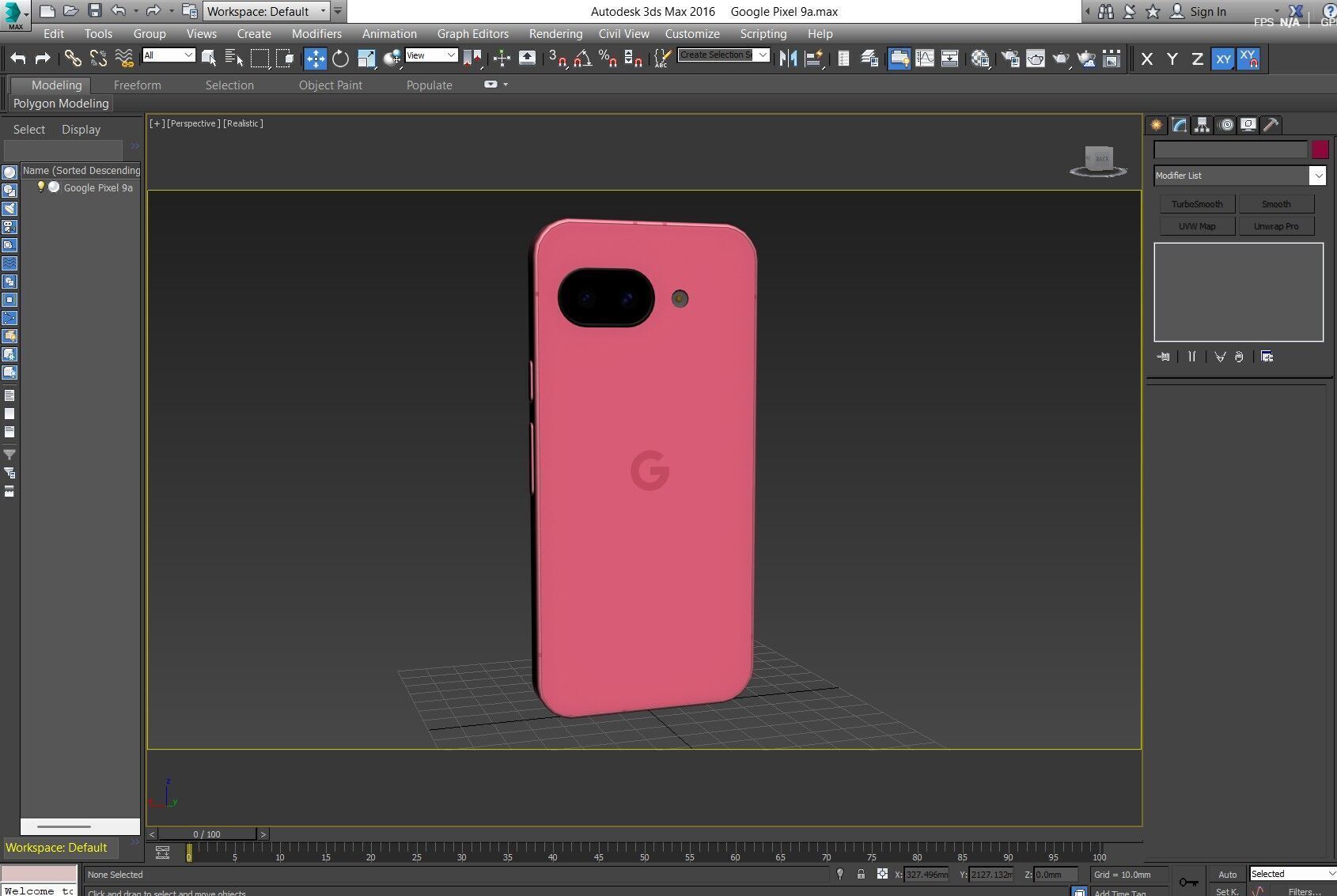Open the selection filter All dropdown

169,55
